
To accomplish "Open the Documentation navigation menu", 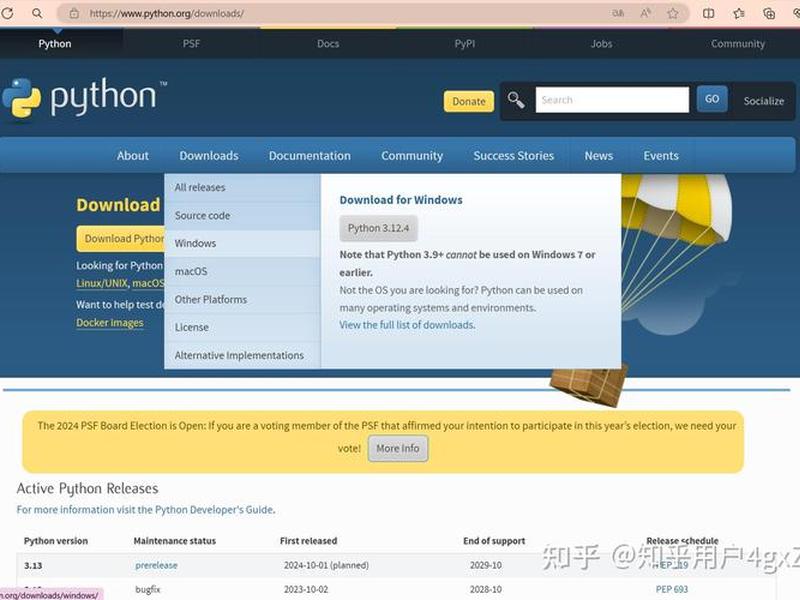I will pyautogui.click(x=310, y=156).
